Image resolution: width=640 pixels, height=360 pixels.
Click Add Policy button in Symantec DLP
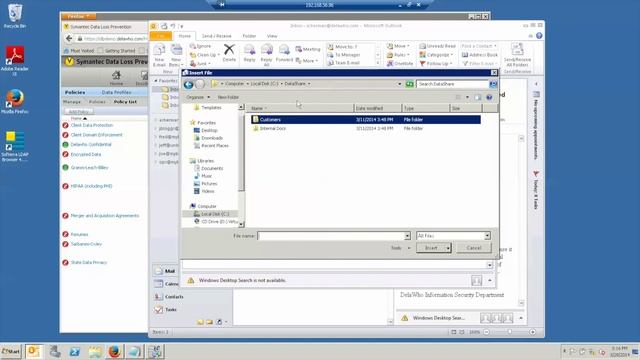point(78,111)
